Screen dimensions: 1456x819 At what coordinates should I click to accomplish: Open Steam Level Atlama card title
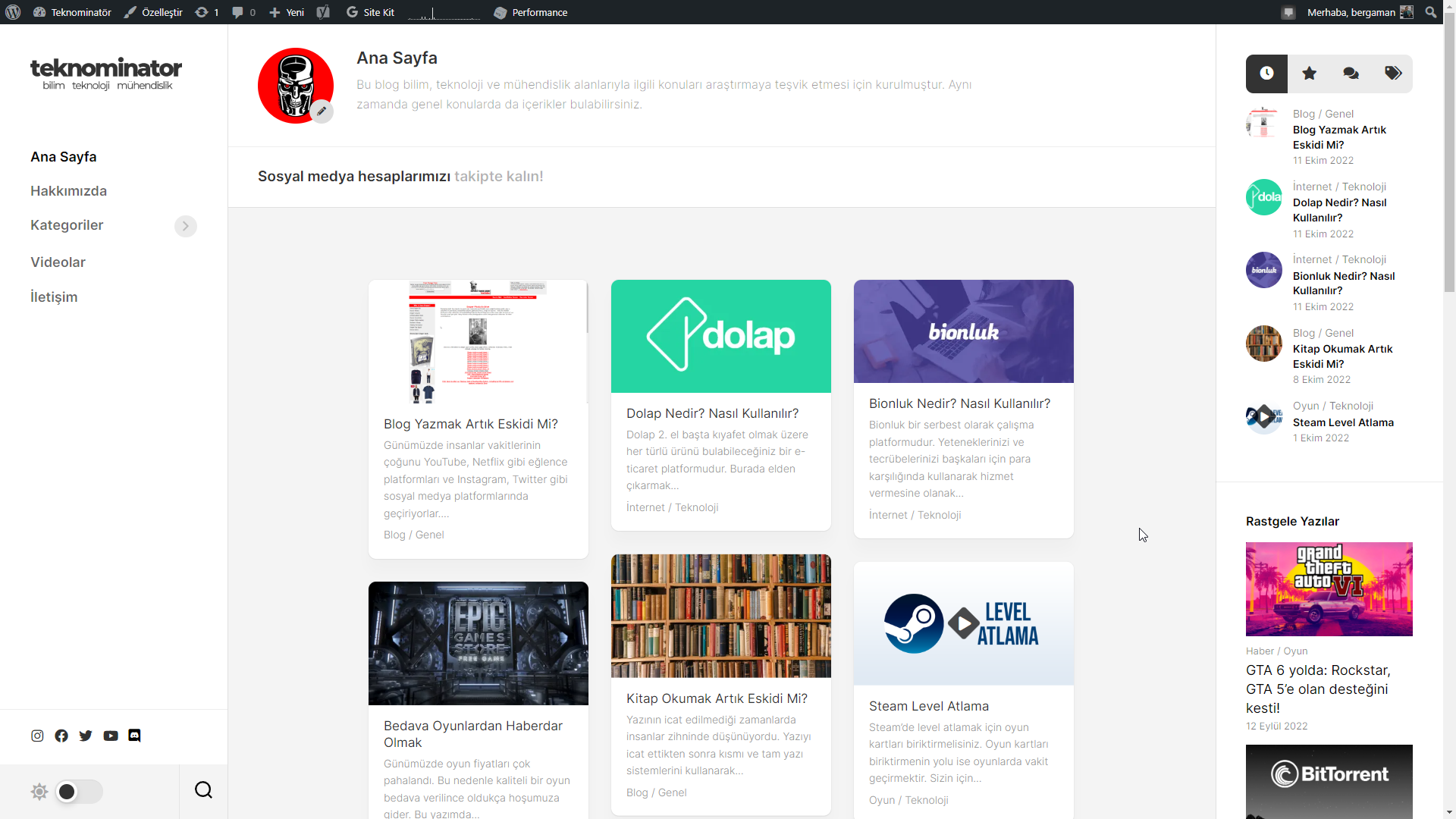[x=929, y=706]
